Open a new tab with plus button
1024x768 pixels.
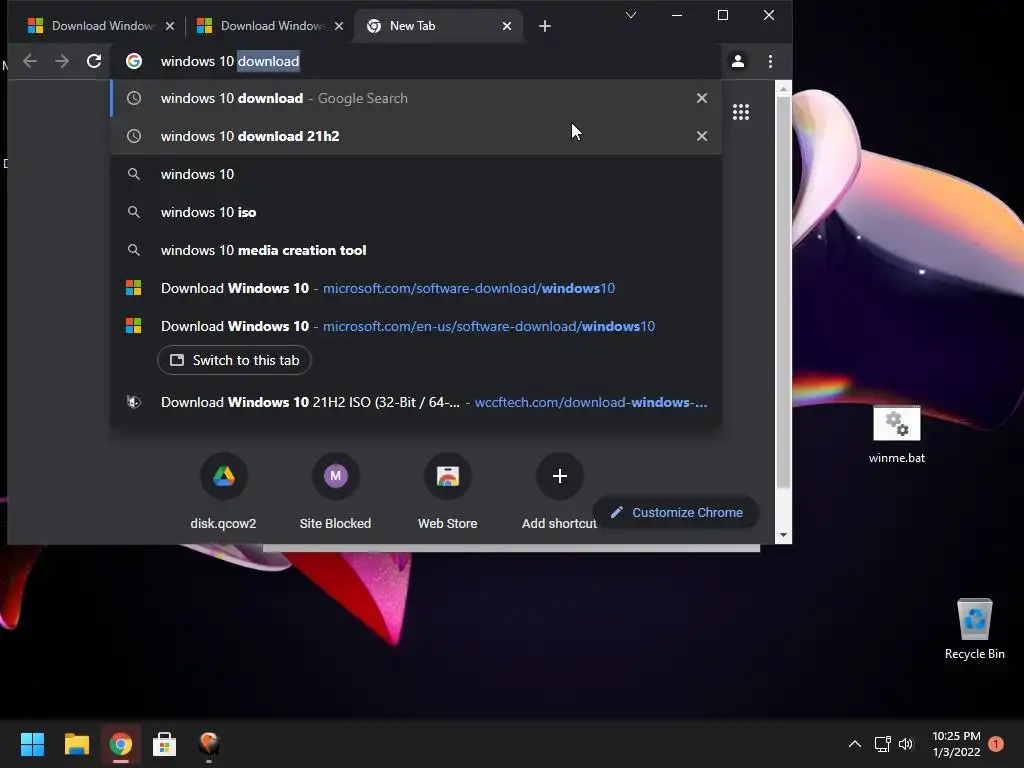coord(545,26)
